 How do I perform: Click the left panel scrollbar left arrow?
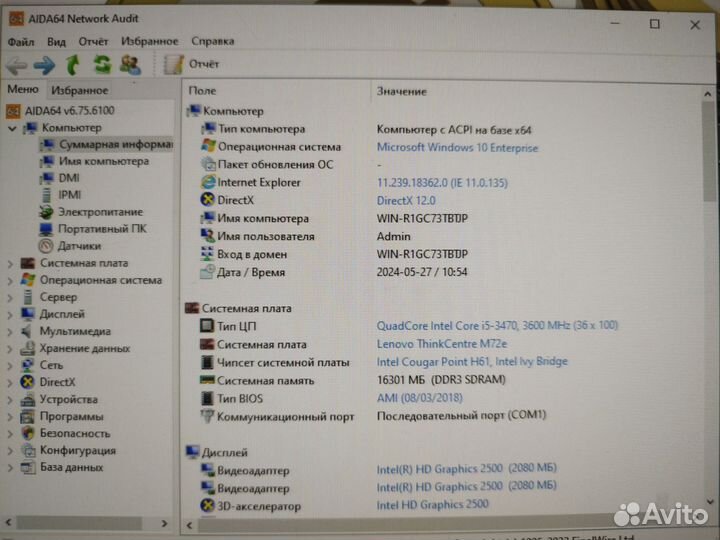pyautogui.click(x=9, y=523)
